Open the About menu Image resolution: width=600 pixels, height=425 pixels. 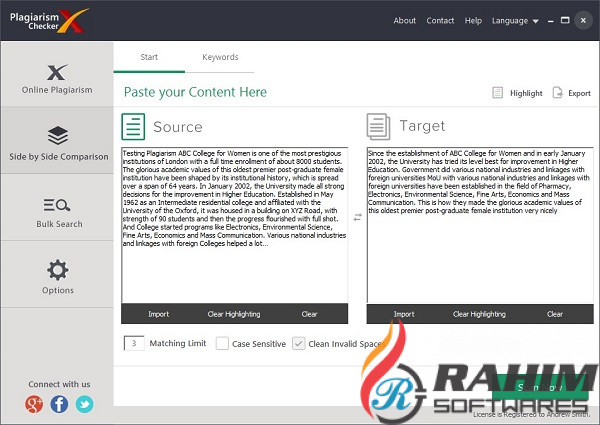404,21
